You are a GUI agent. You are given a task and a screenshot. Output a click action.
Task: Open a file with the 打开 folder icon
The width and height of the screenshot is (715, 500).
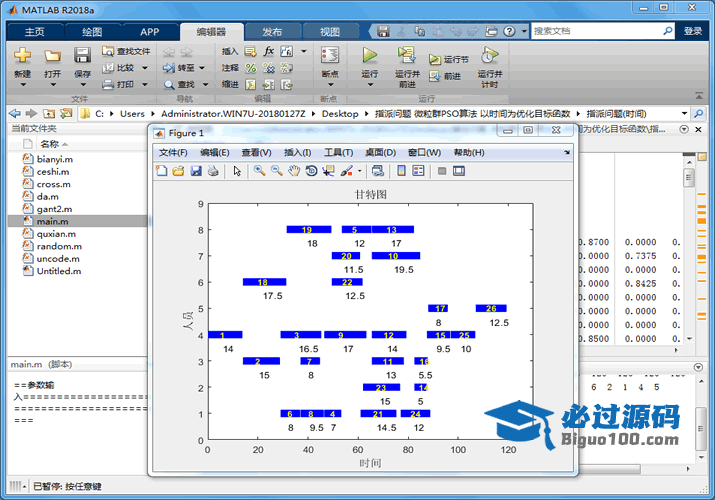point(52,56)
